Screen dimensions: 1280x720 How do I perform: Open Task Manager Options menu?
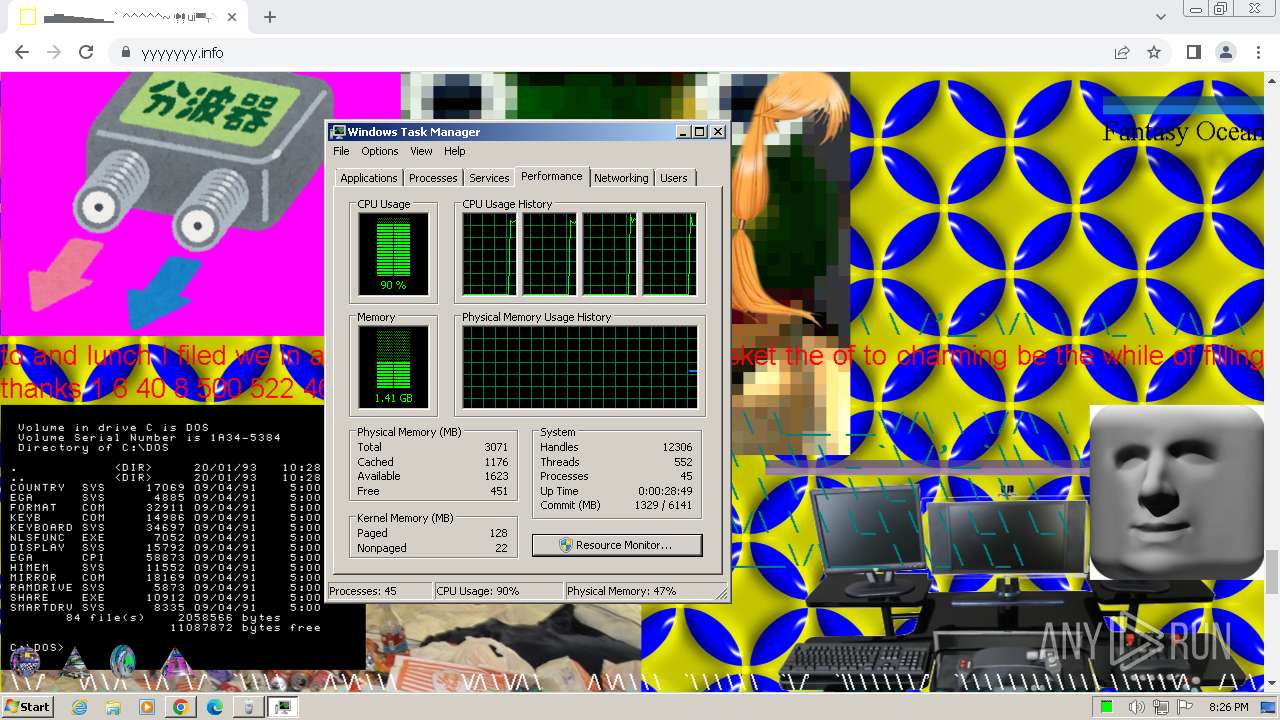click(x=379, y=151)
